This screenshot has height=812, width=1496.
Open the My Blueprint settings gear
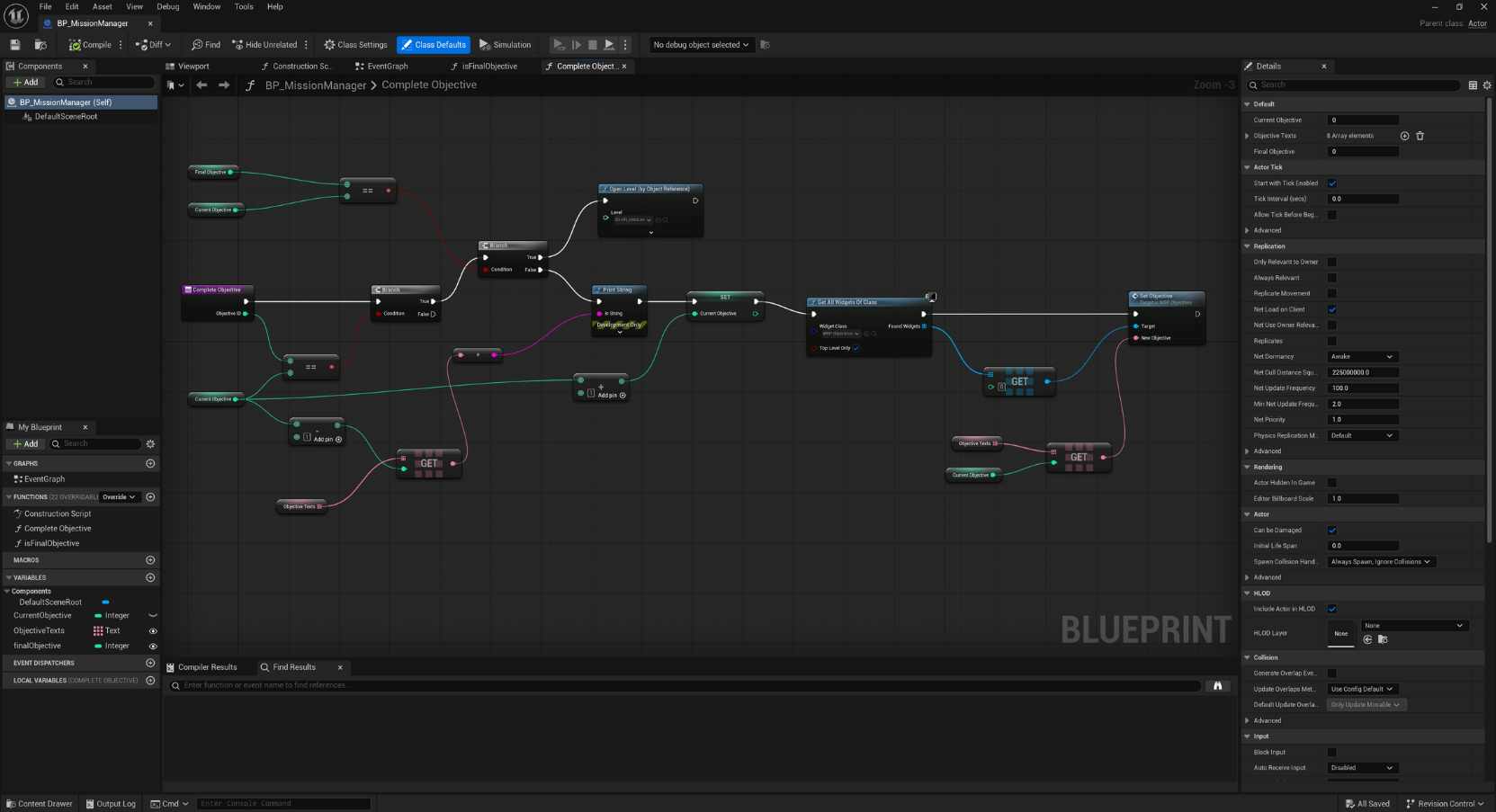click(150, 443)
